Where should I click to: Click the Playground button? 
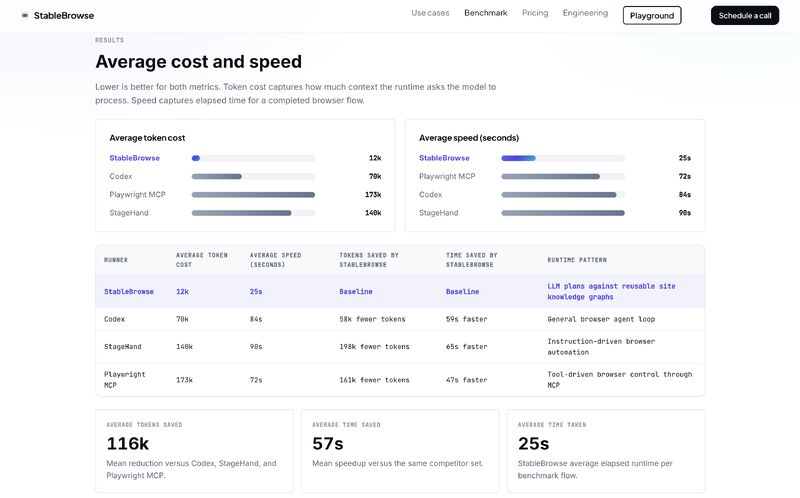(x=652, y=15)
